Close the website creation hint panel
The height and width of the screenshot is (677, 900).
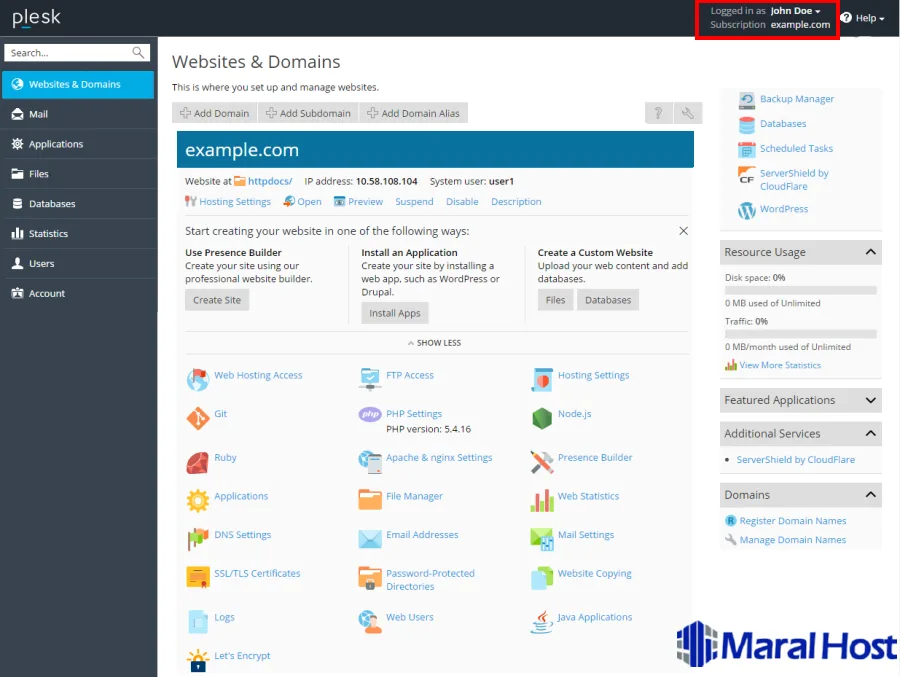tap(683, 231)
